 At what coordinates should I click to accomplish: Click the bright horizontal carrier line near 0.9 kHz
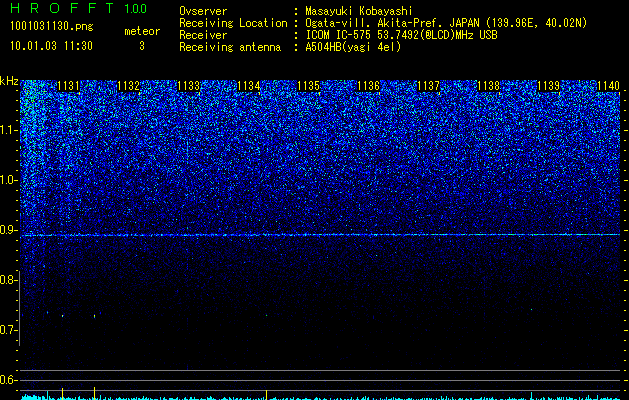coord(320,235)
